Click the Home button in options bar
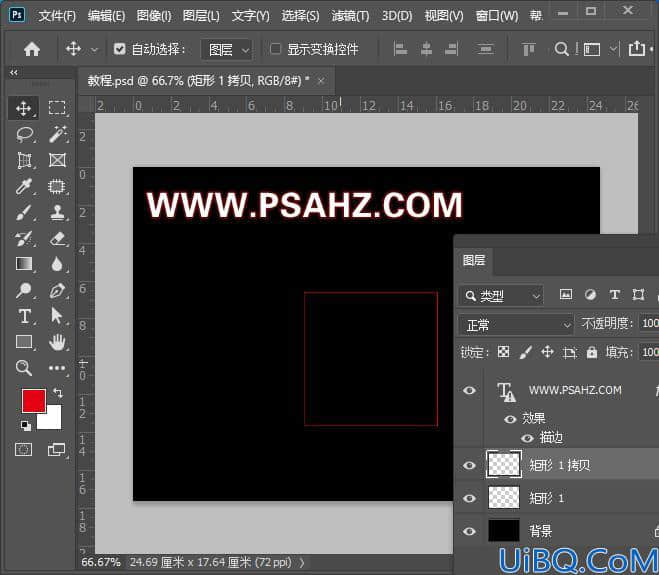659x575 pixels. (x=32, y=49)
